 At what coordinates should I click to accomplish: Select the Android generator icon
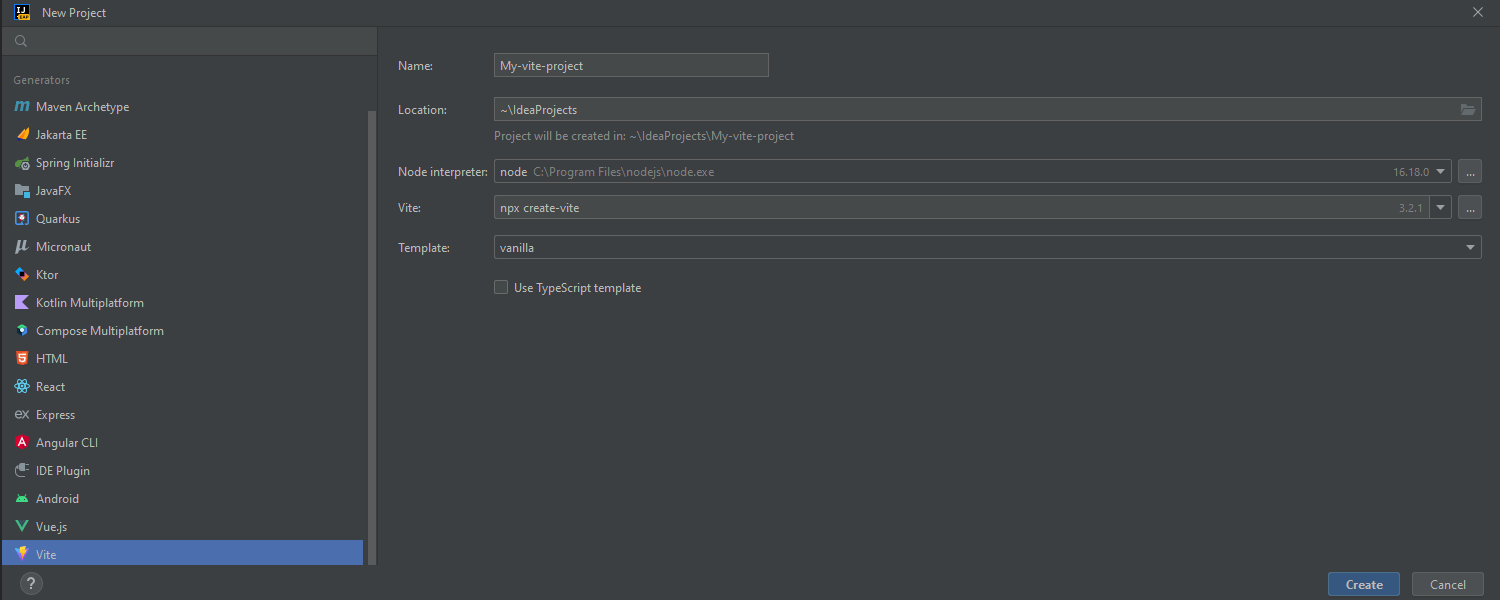(x=22, y=499)
